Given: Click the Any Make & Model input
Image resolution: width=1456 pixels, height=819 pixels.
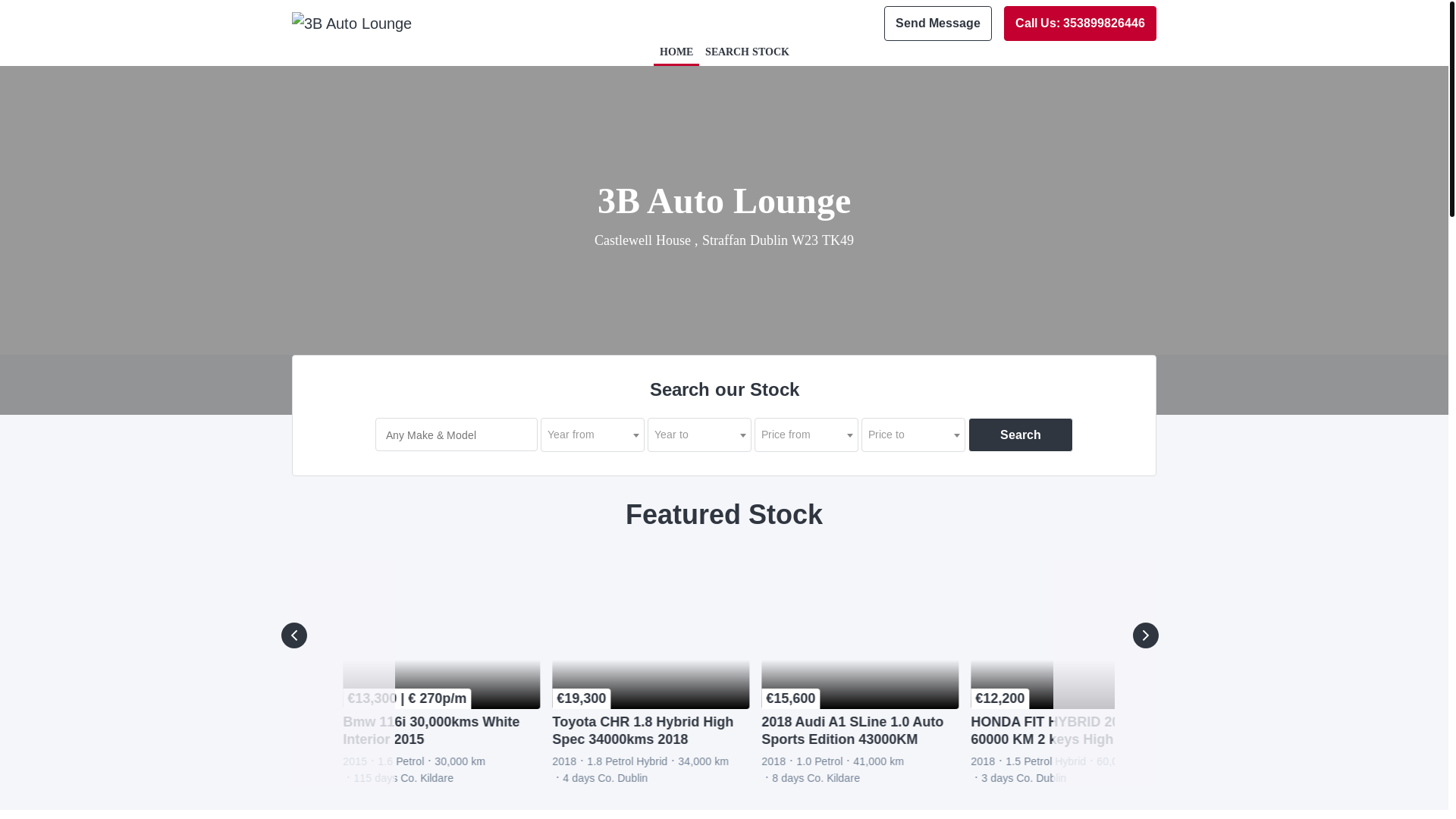Looking at the screenshot, I should (x=457, y=435).
